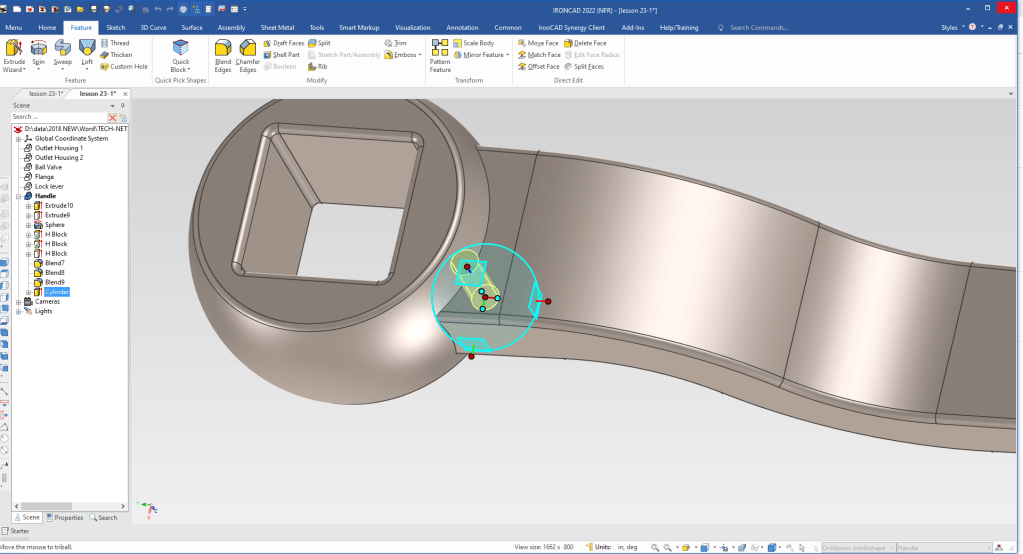The width and height of the screenshot is (1023, 554).
Task: Expand the Cameras tree node
Action: [x=18, y=301]
